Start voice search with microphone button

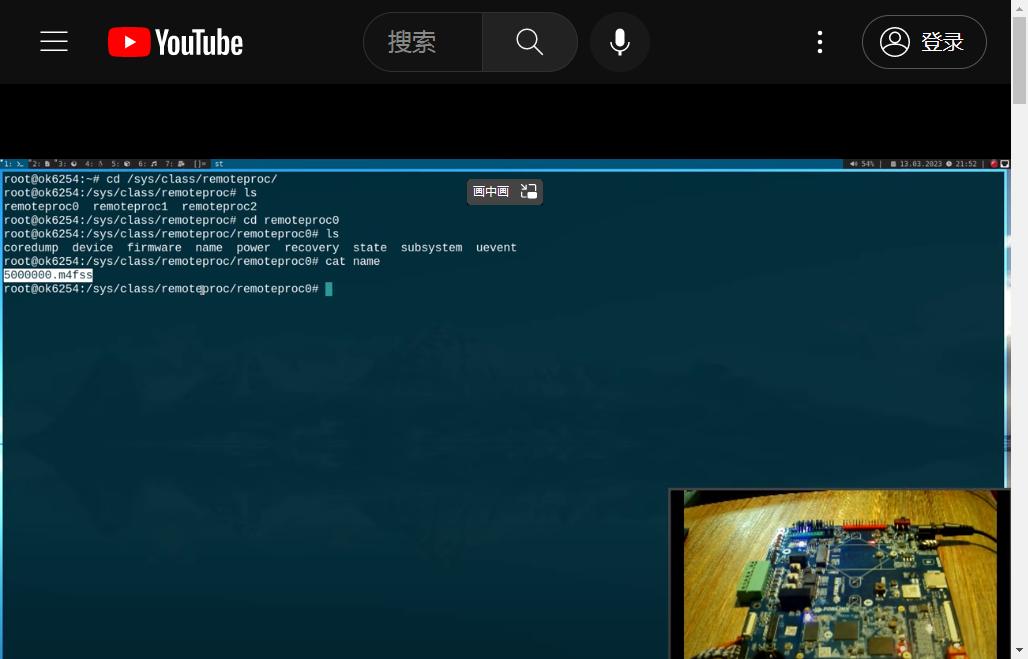(x=620, y=42)
